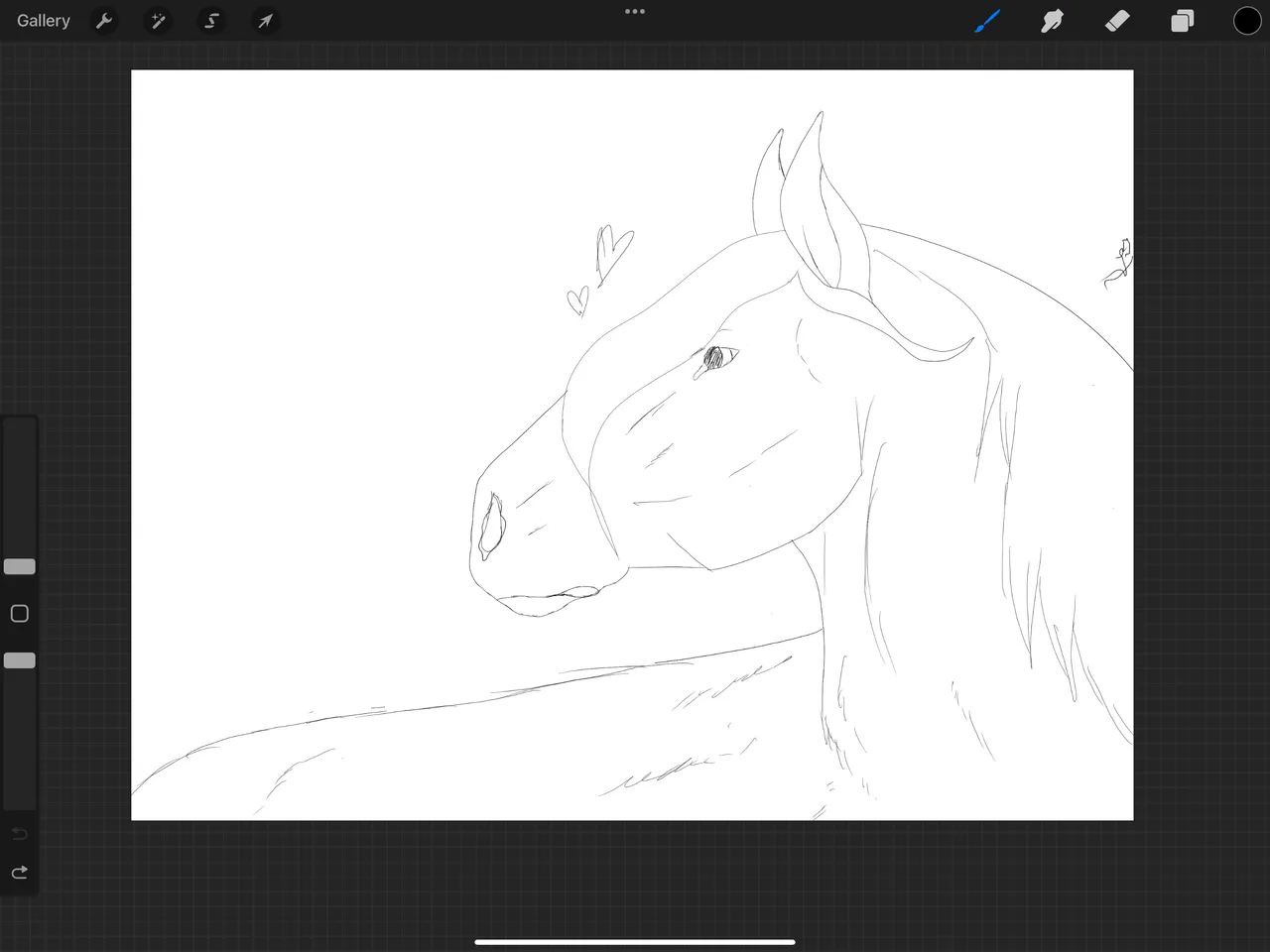The image size is (1270, 952).
Task: Open the three-dot multitasking menu
Action: [x=635, y=12]
